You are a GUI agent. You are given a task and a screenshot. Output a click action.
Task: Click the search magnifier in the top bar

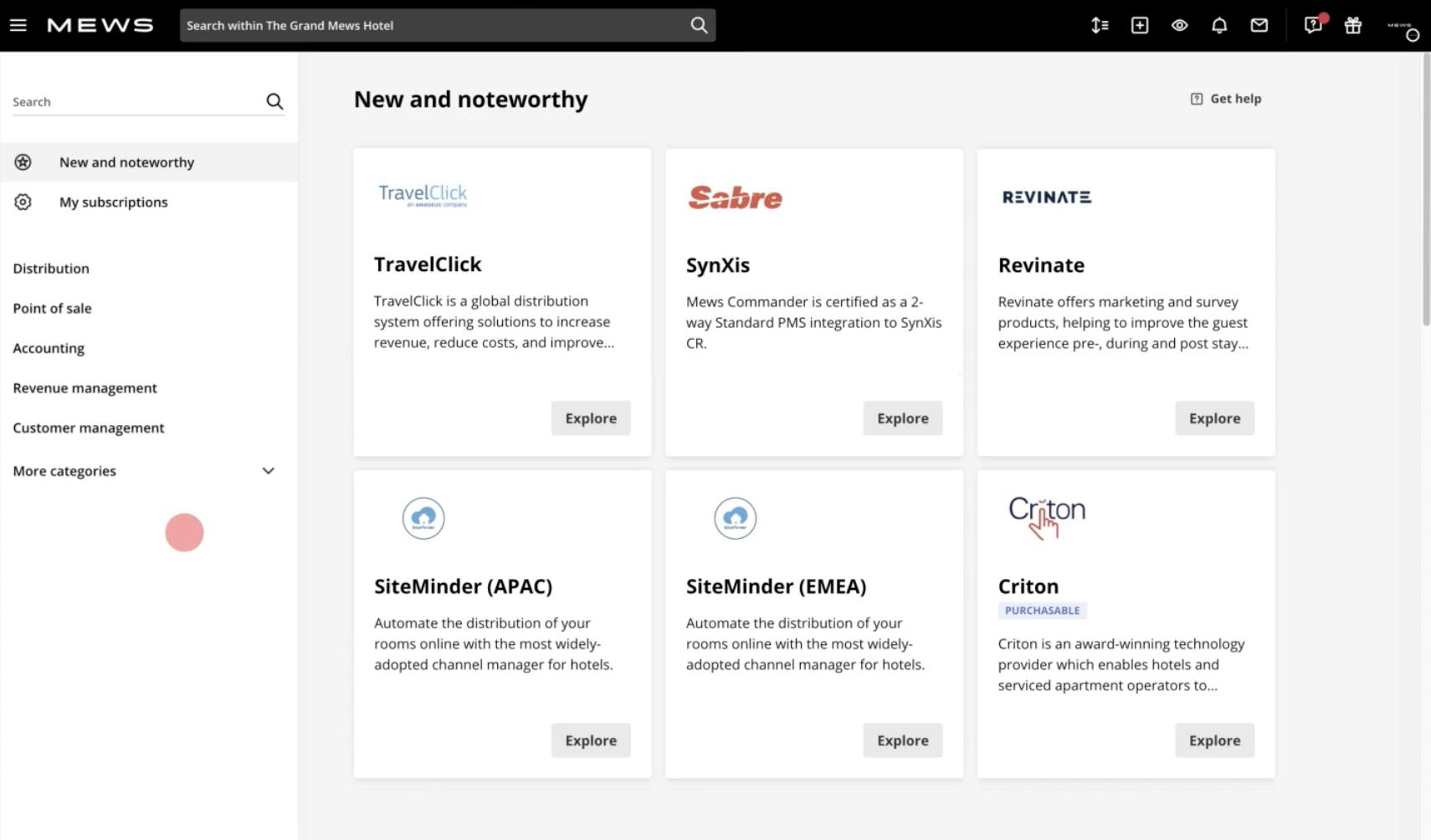coord(699,25)
